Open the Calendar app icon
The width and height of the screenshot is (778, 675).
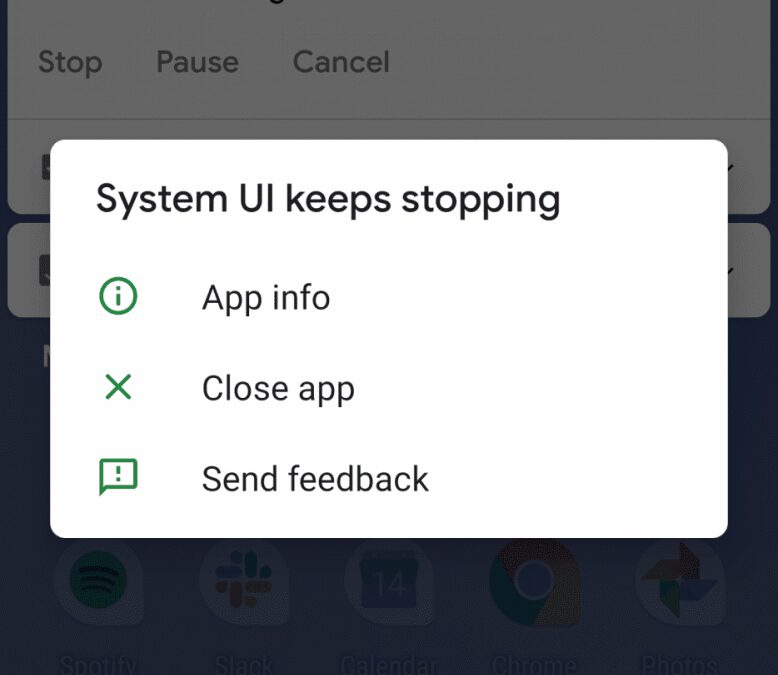point(389,579)
